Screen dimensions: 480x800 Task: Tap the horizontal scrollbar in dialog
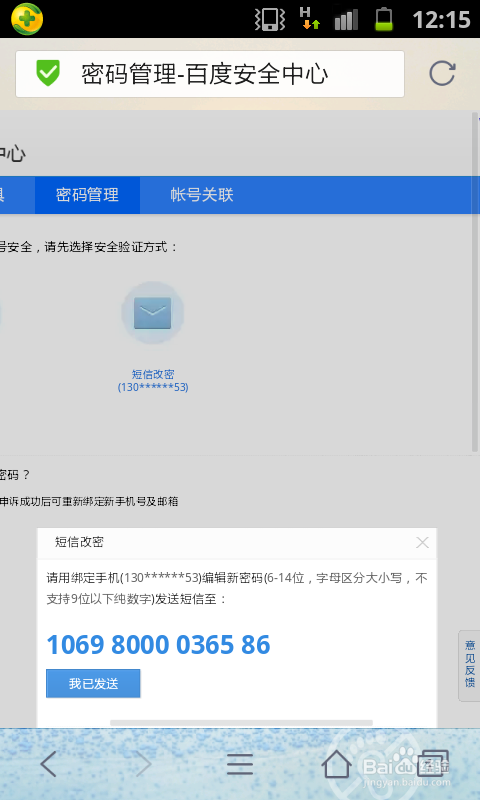241,722
